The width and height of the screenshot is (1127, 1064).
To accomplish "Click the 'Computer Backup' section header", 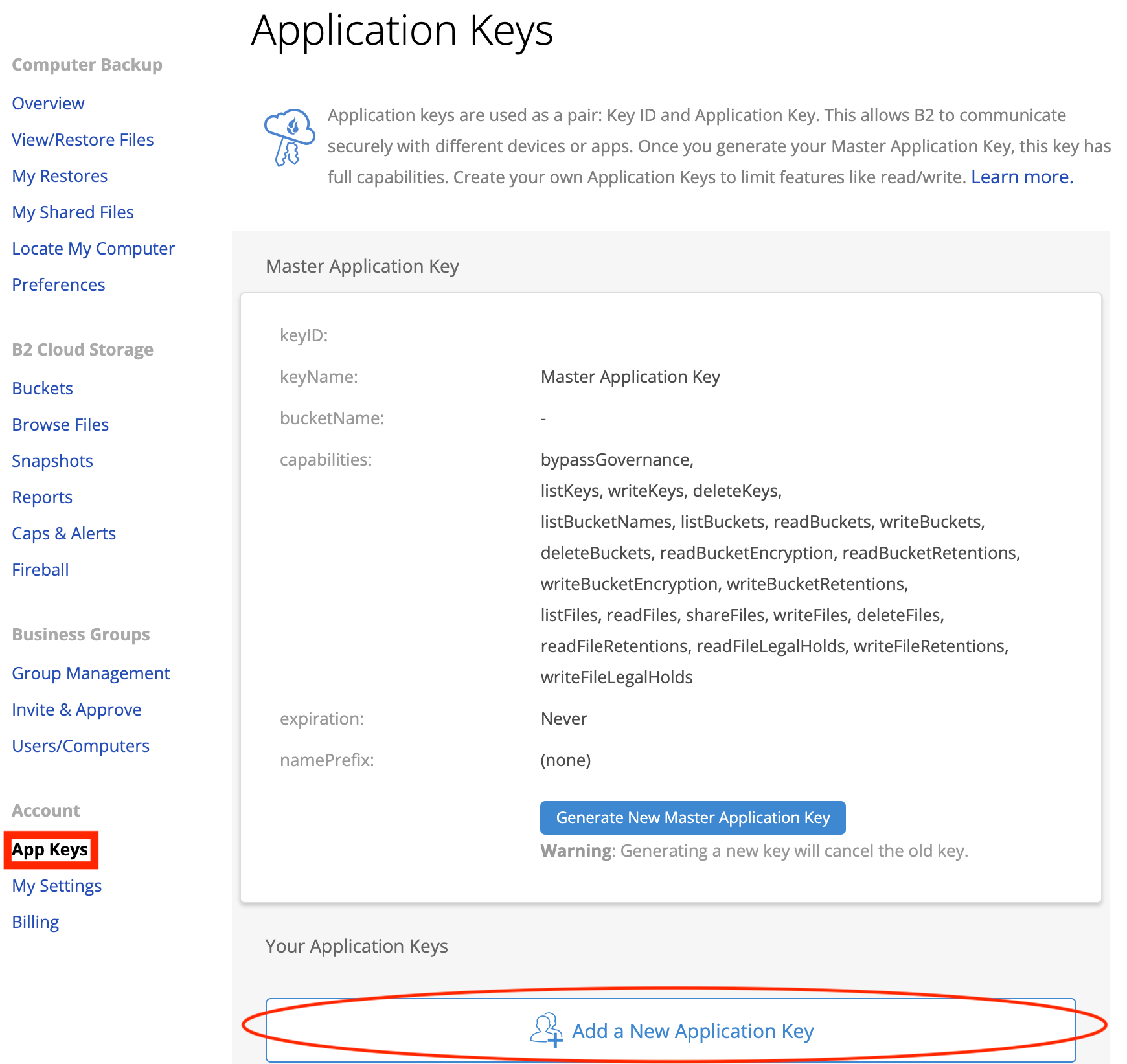I will coord(87,65).
